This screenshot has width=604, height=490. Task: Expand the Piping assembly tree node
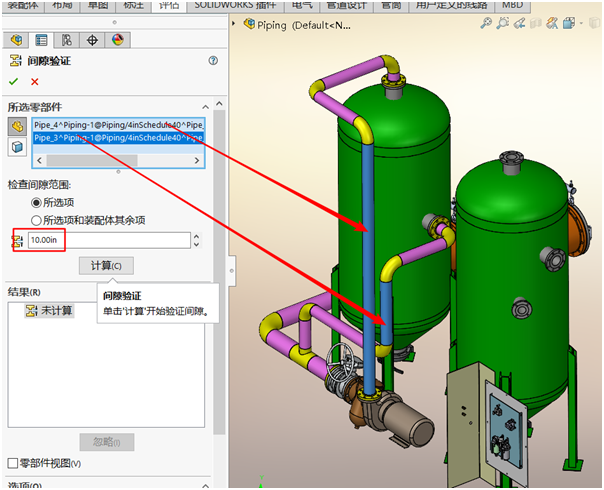click(x=235, y=23)
